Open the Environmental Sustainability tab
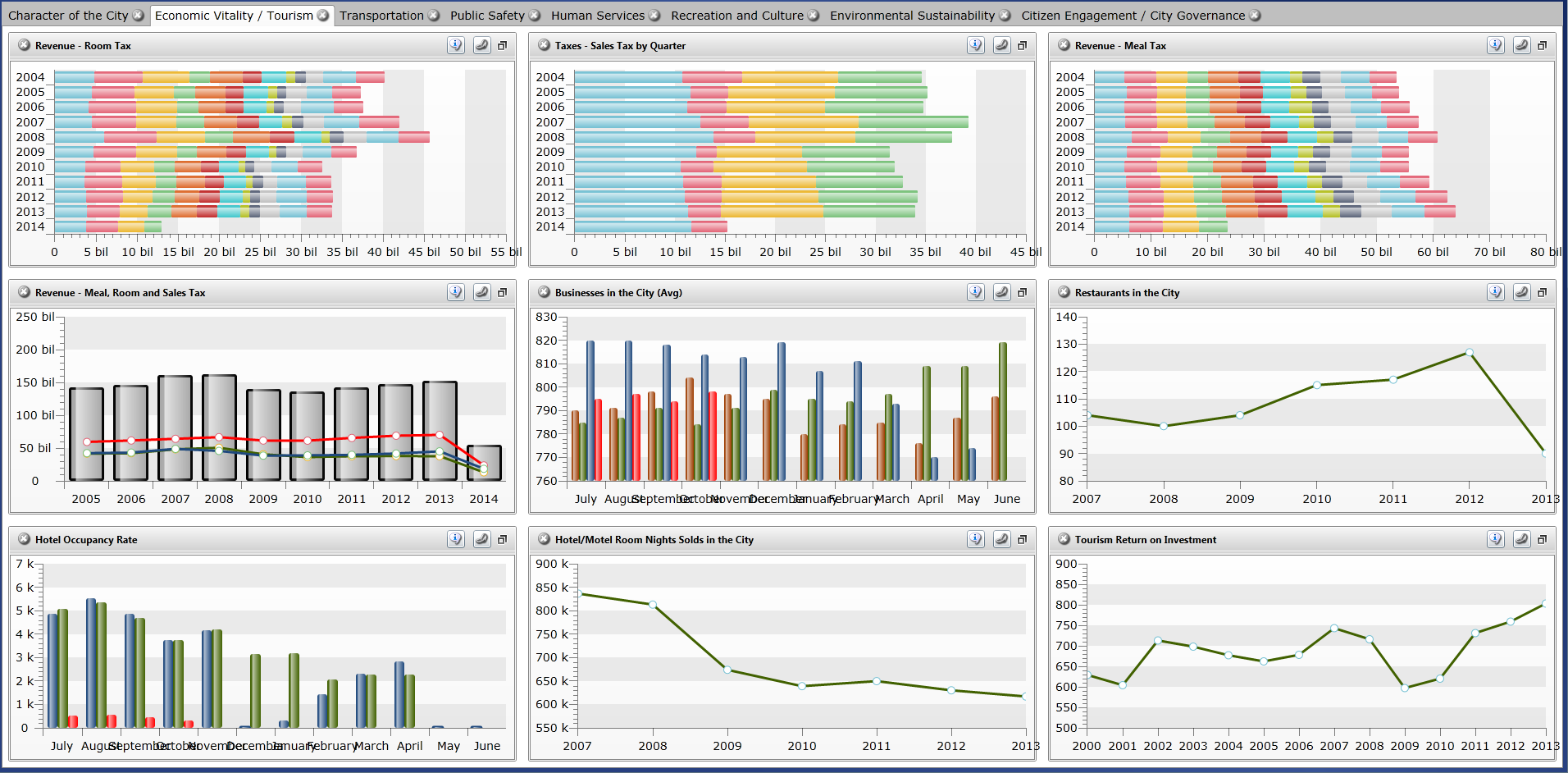 coord(911,16)
